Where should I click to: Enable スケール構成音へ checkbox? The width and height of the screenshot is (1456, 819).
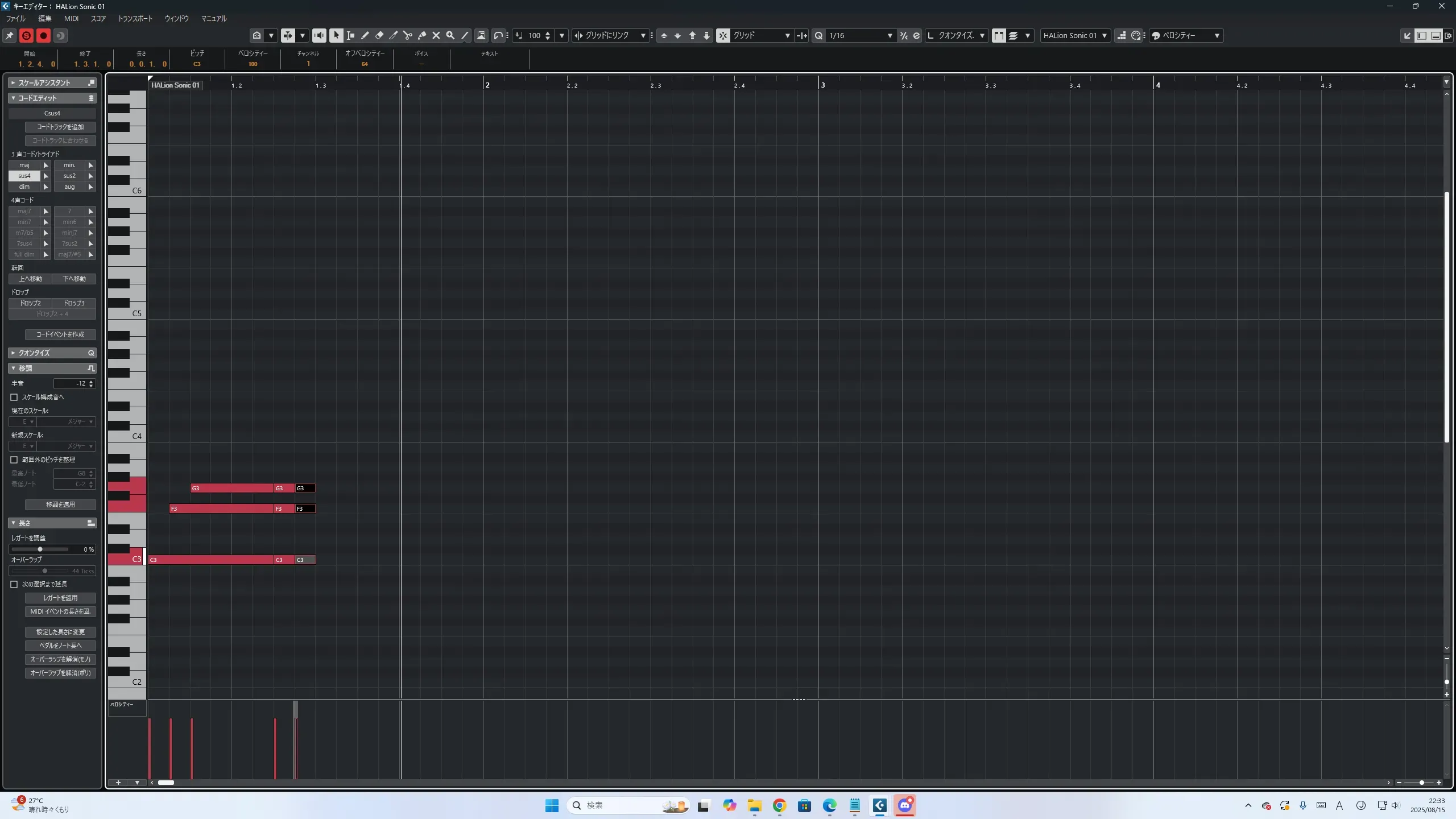click(x=14, y=397)
